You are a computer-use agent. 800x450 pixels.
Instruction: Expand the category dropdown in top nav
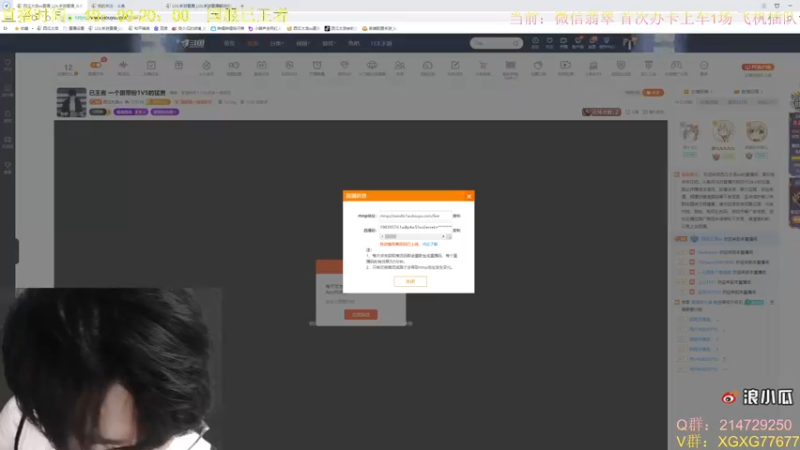pyautogui.click(x=277, y=43)
